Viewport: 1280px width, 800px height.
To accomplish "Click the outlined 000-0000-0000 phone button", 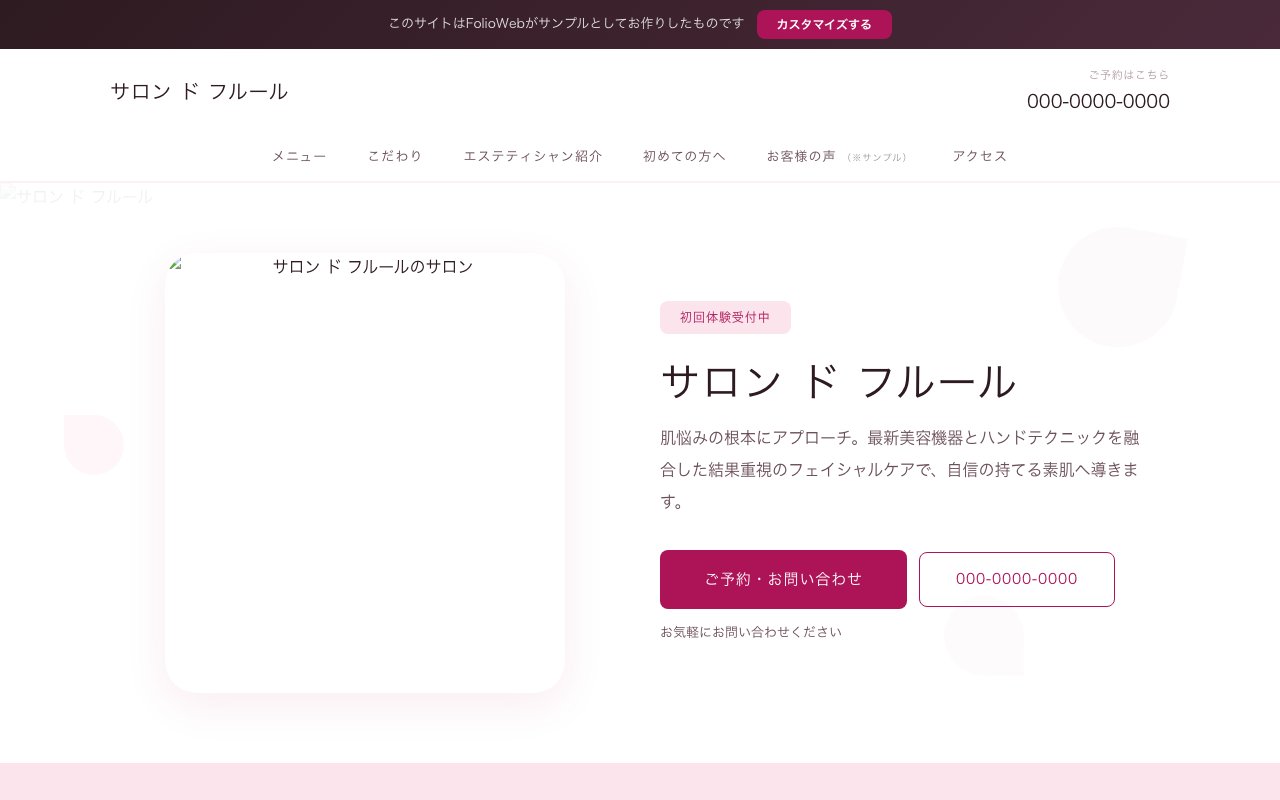I will [1016, 579].
